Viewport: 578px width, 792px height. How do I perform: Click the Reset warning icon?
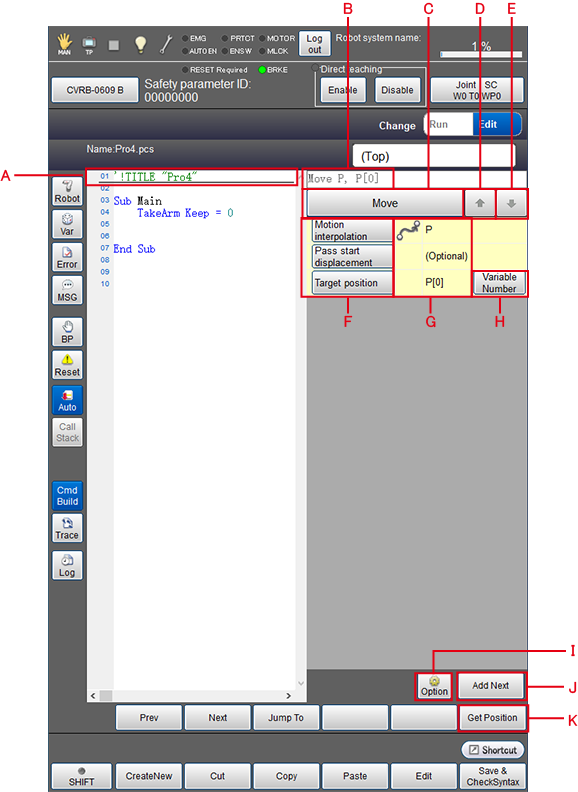[67, 365]
